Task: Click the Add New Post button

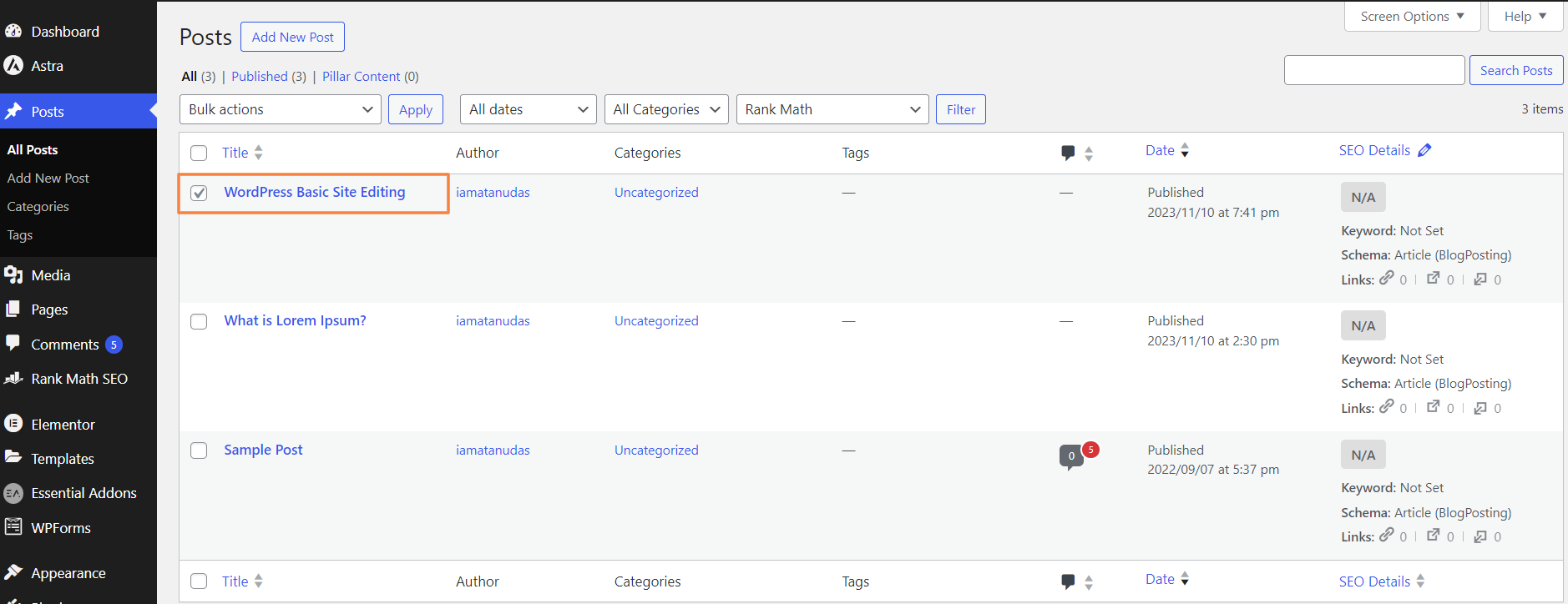Action: (x=292, y=37)
